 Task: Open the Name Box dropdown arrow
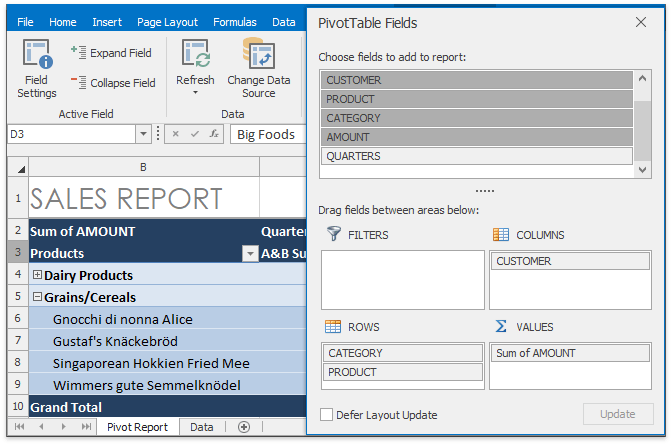[x=144, y=134]
